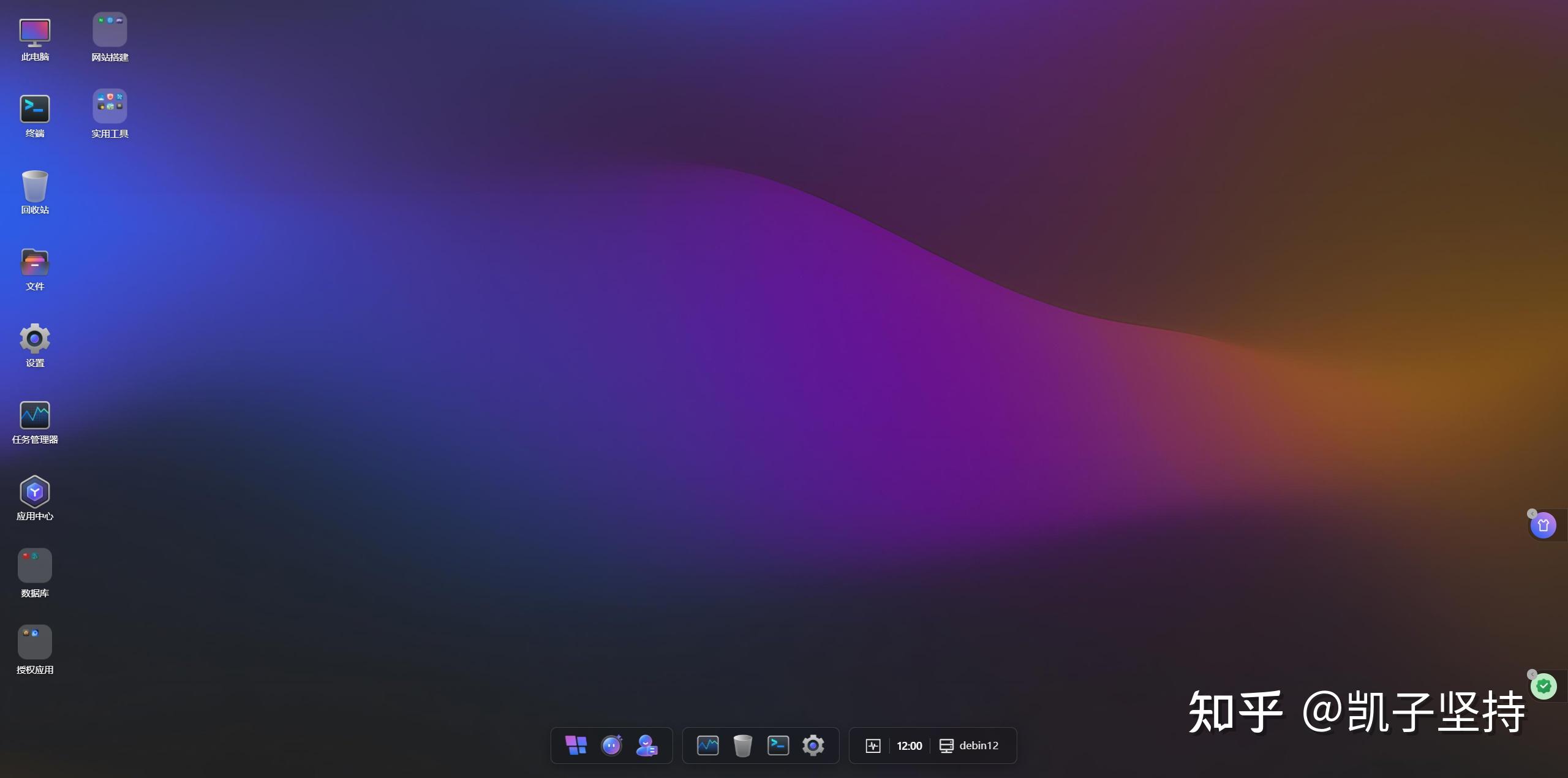Collapse the green verified badge widget arrow
Viewport: 1568px width, 778px height.
tap(1532, 674)
